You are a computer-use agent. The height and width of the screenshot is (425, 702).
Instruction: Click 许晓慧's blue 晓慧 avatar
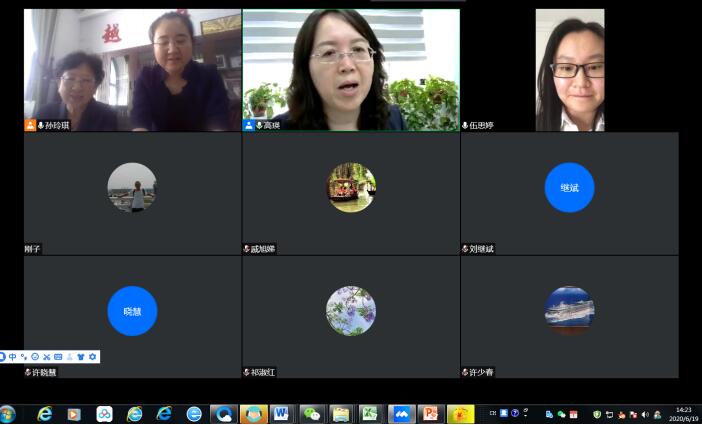(x=132, y=311)
